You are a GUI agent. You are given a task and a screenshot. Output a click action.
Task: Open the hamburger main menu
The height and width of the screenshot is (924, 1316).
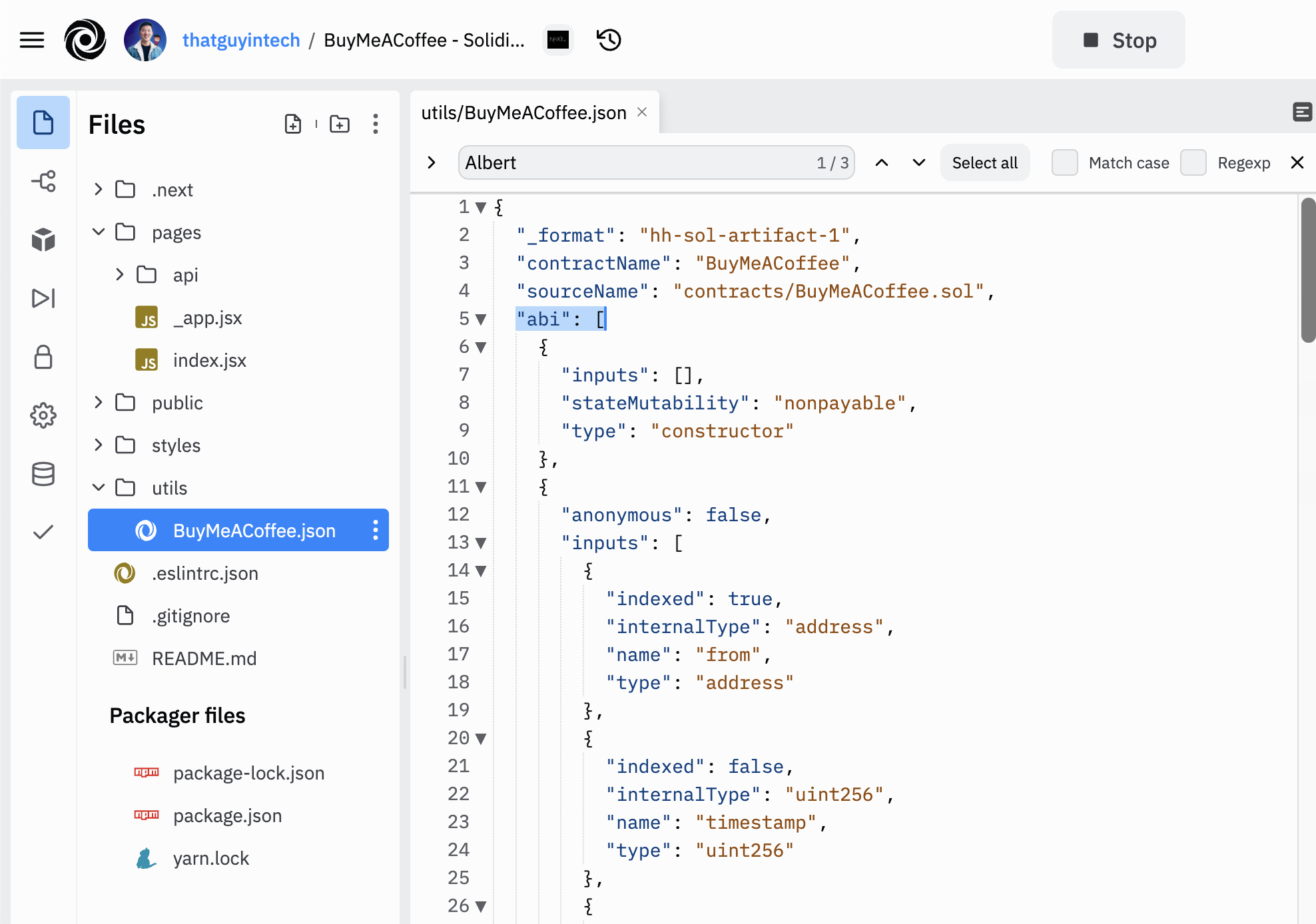31,40
